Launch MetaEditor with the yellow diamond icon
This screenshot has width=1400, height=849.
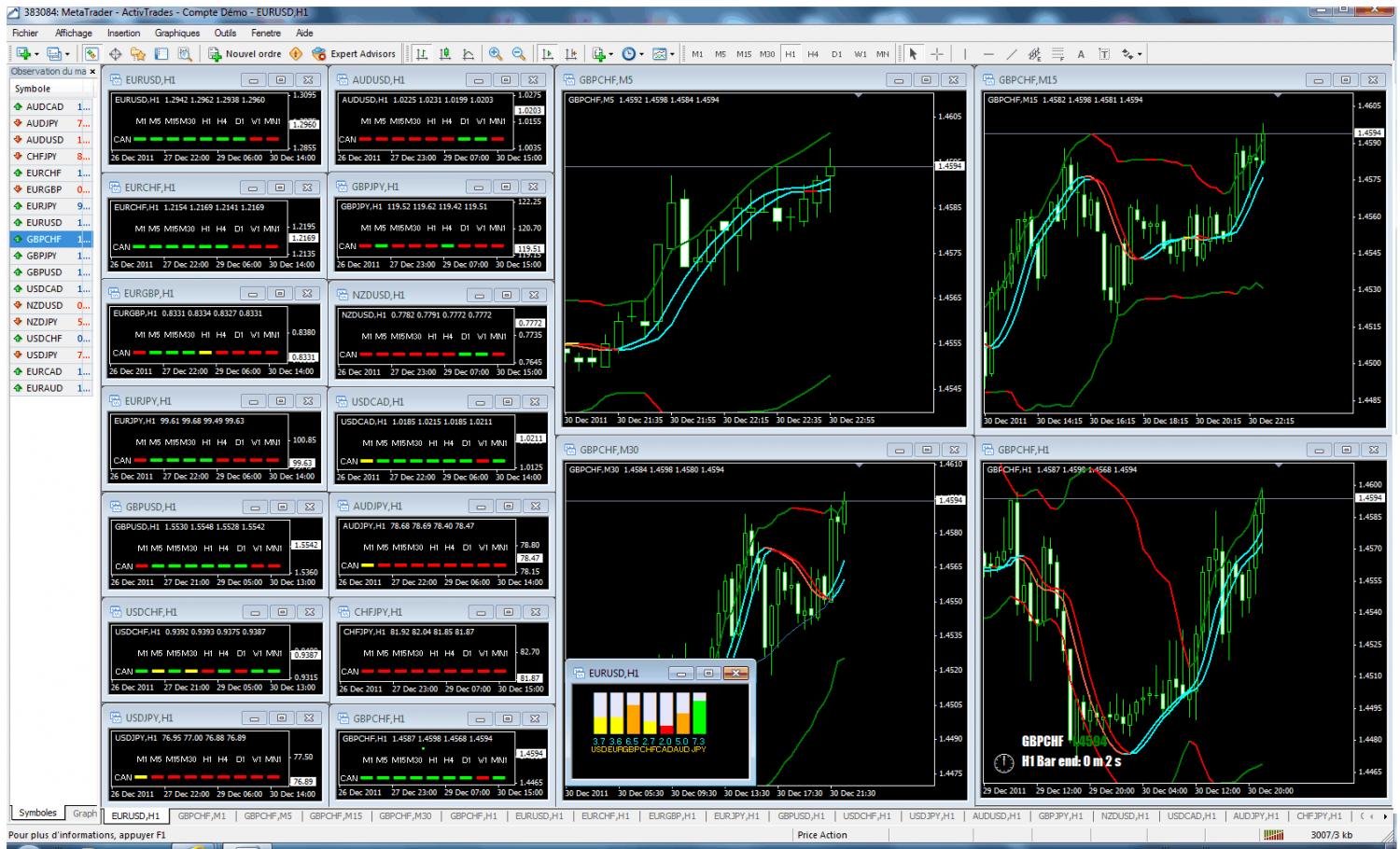296,53
